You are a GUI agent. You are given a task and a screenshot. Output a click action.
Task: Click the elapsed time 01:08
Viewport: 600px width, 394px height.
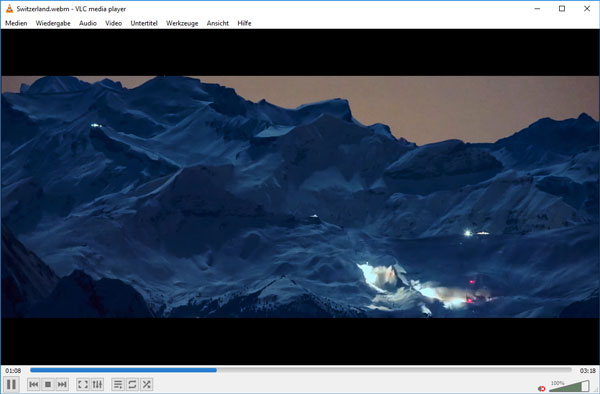(13, 371)
